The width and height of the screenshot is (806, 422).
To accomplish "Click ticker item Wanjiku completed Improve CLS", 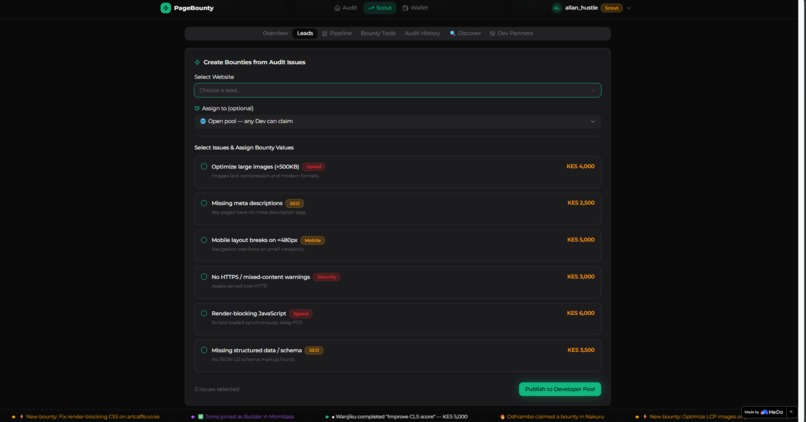I will click(x=396, y=417).
